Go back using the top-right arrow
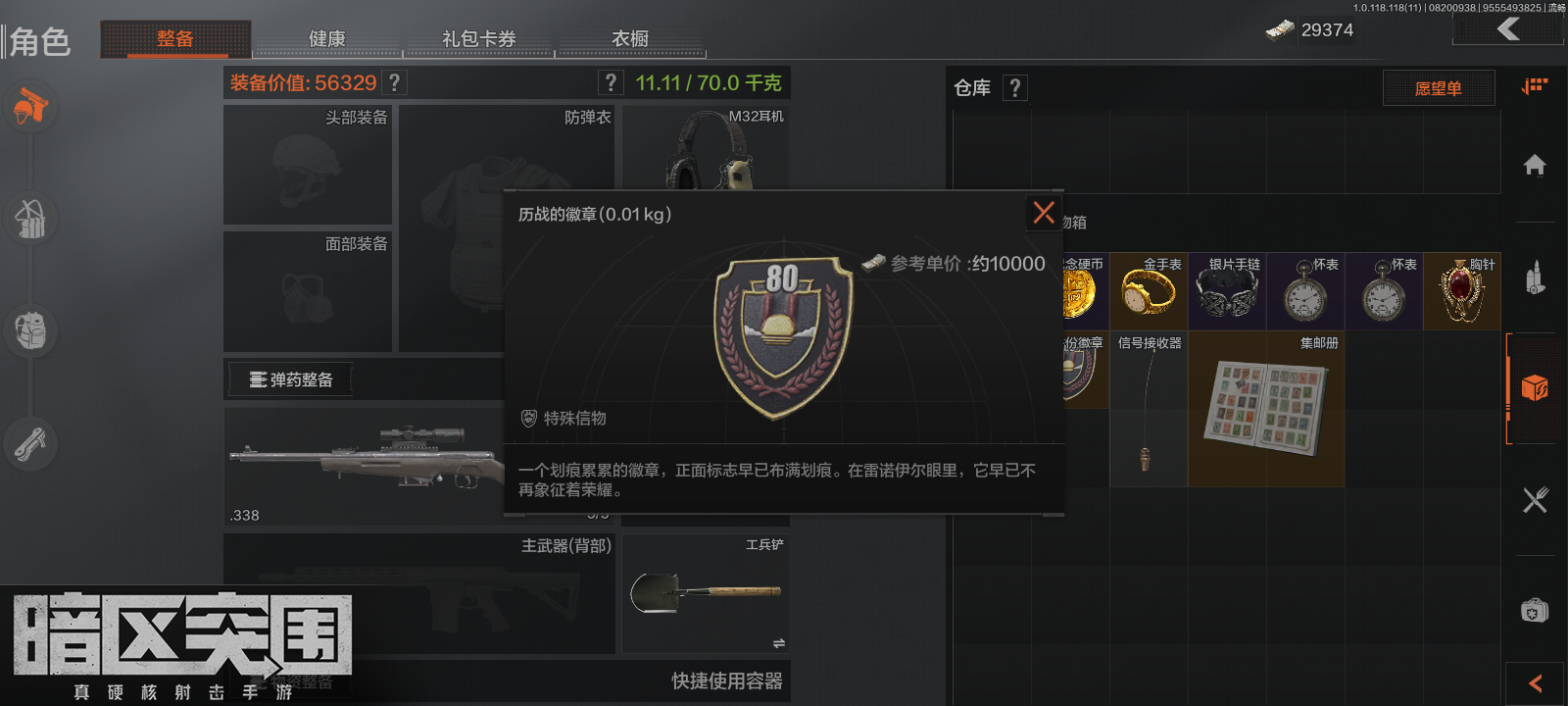This screenshot has width=1568, height=706. tap(1509, 28)
